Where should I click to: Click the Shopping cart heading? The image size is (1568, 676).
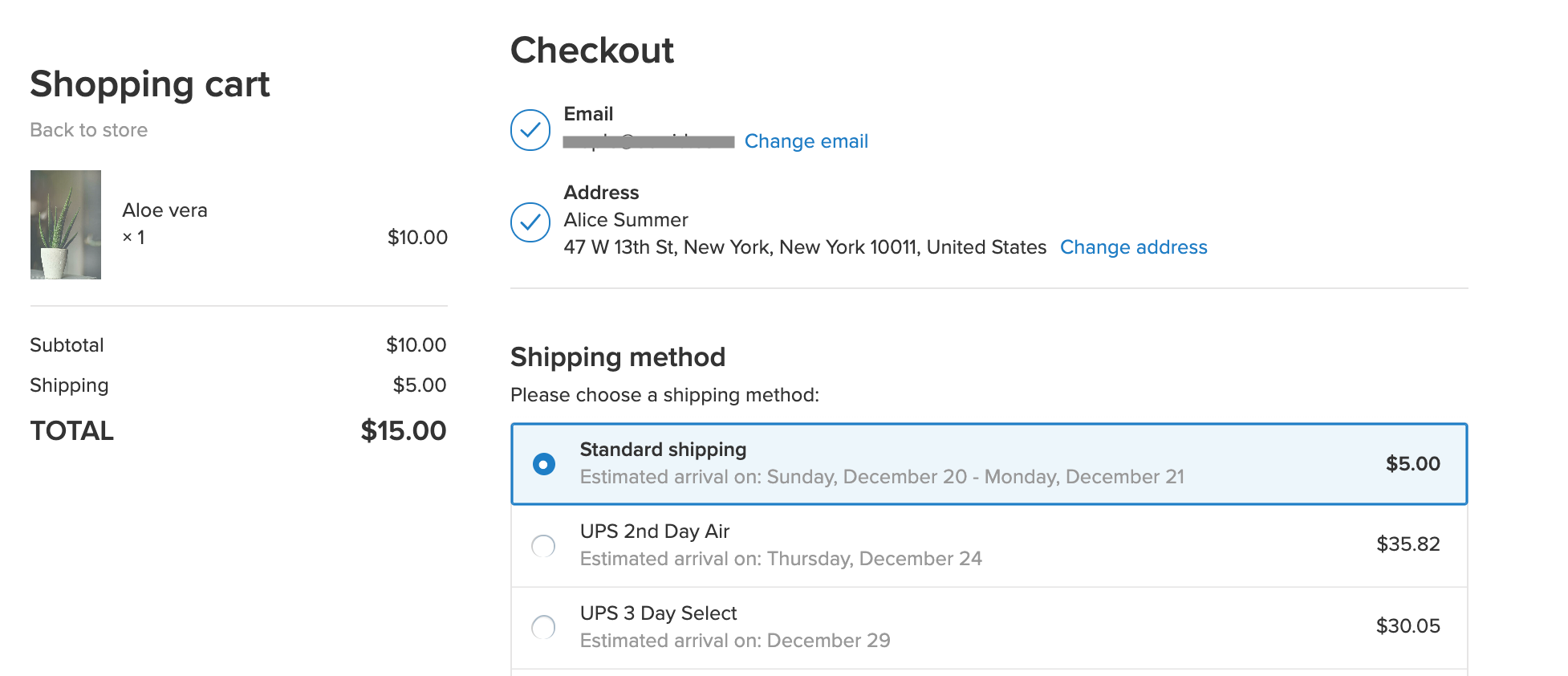pos(150,85)
